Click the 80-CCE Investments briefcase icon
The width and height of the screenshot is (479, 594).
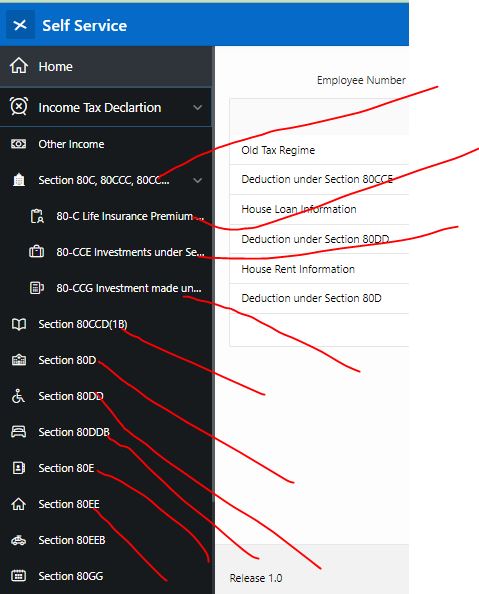point(36,252)
